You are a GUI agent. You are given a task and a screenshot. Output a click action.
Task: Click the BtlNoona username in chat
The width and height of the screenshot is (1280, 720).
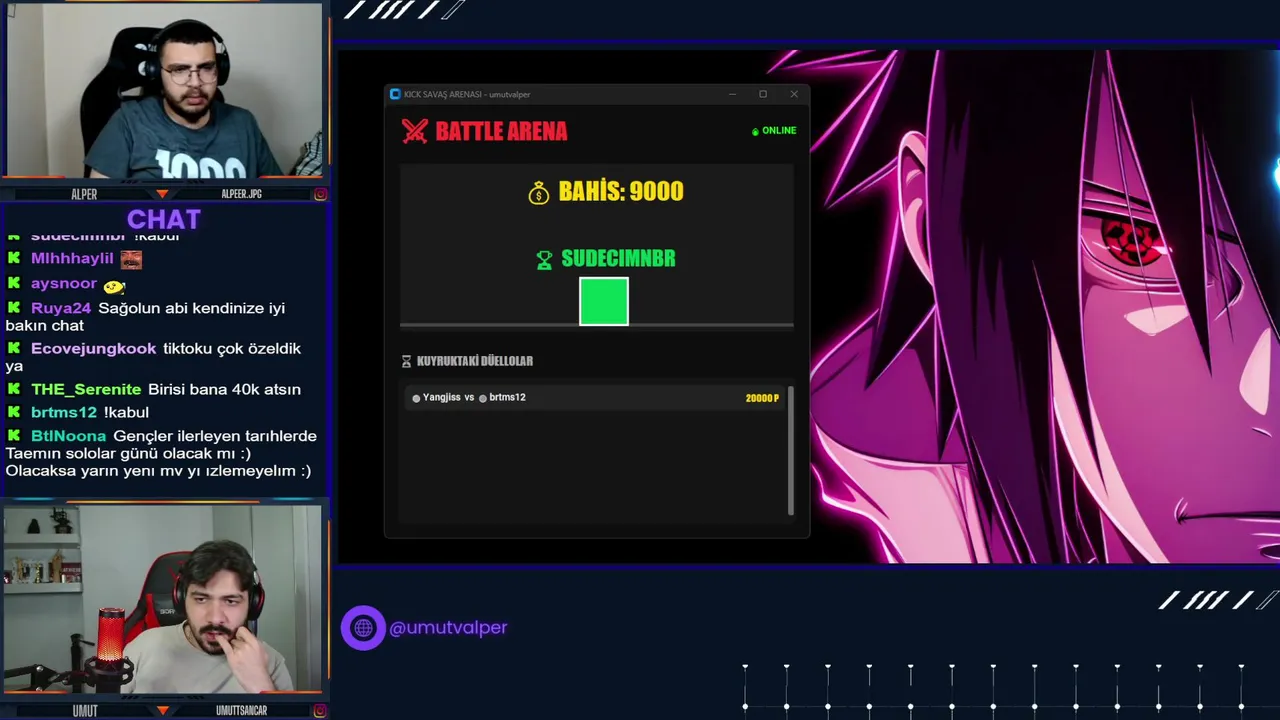click(x=68, y=436)
